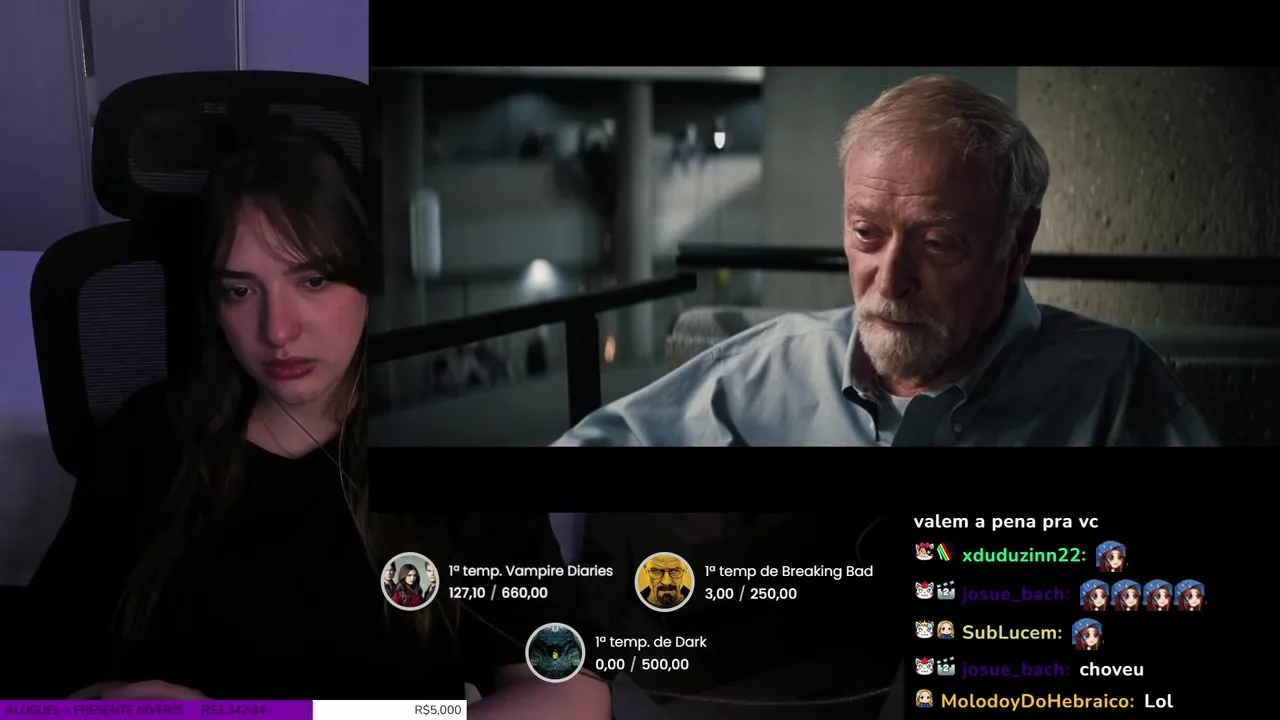Open MolodoyDoHebraico's username in chat
Image resolution: width=1280 pixels, height=720 pixels.
pos(1038,702)
